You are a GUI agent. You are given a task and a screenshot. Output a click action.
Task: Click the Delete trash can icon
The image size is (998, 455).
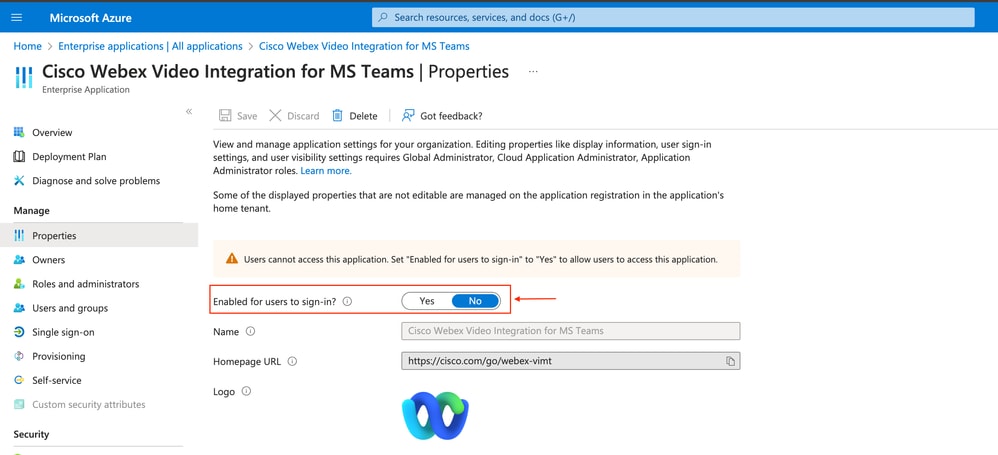(337, 116)
